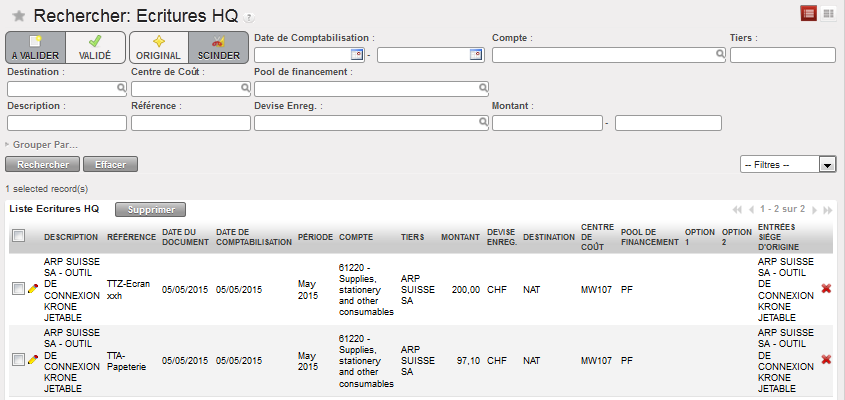Delete the TTA-Papeterie row with red X
Screen dimensions: 845x400
[x=826, y=359]
